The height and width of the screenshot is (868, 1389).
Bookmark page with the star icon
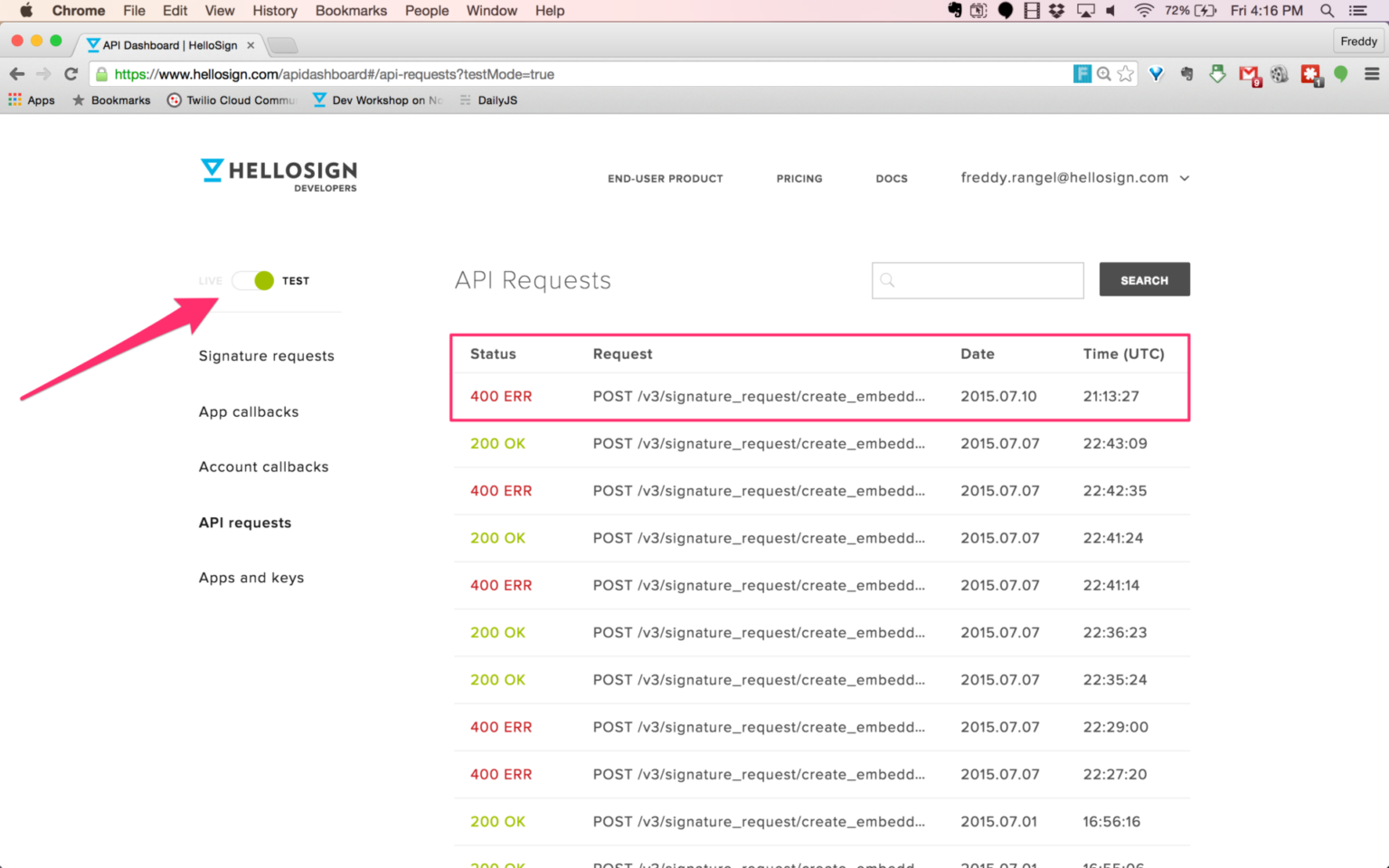coord(1125,74)
